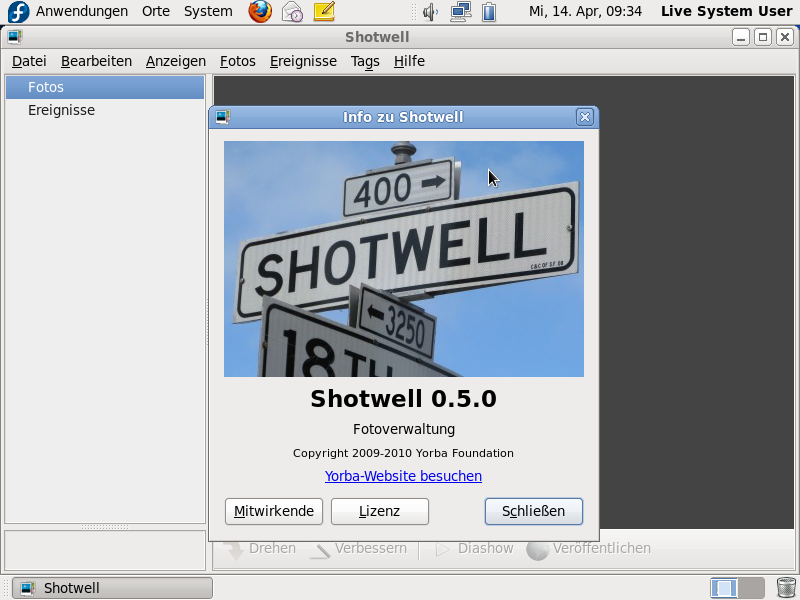Open the System panel menu

(x=208, y=11)
